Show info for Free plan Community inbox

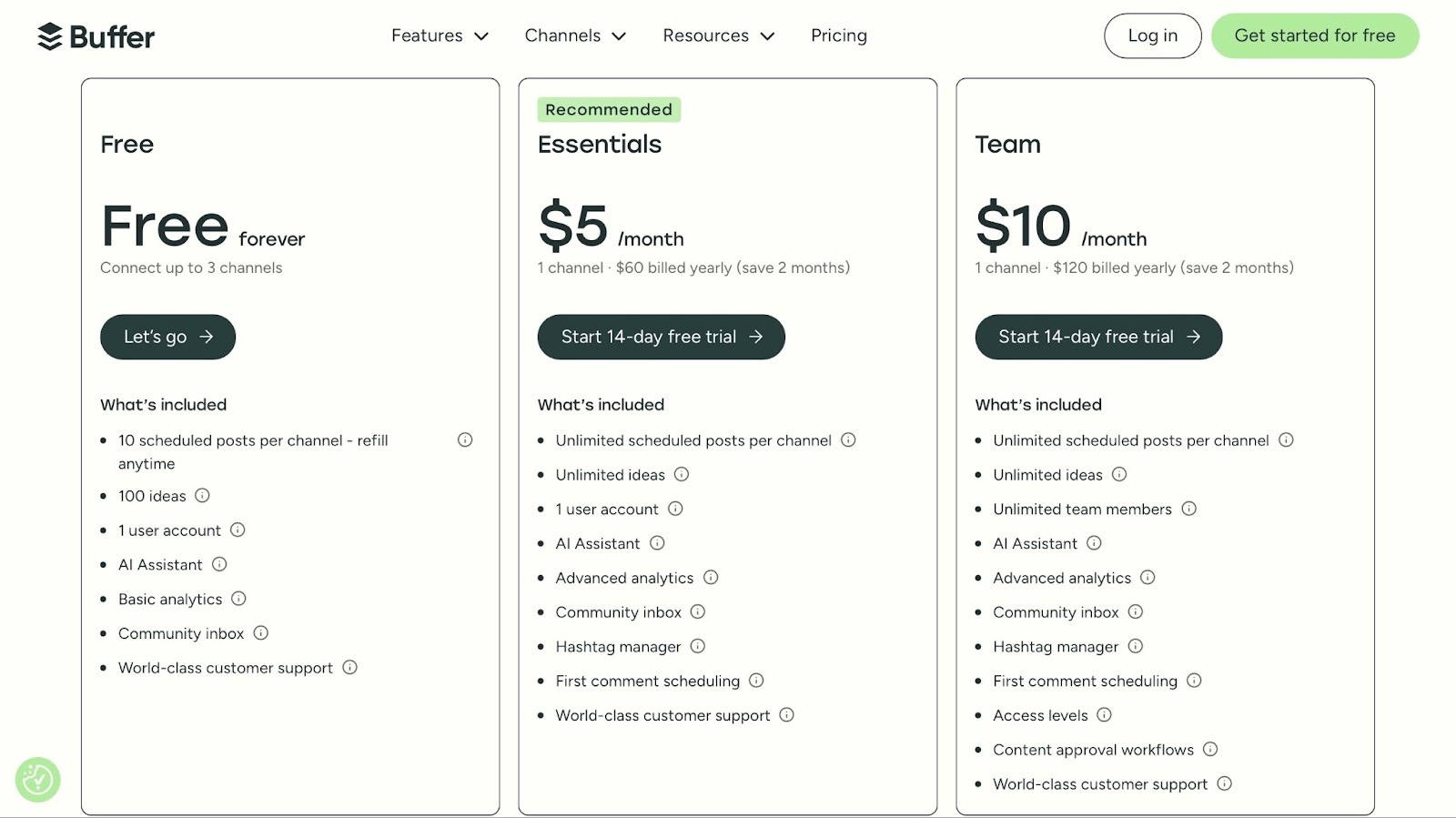(x=260, y=633)
